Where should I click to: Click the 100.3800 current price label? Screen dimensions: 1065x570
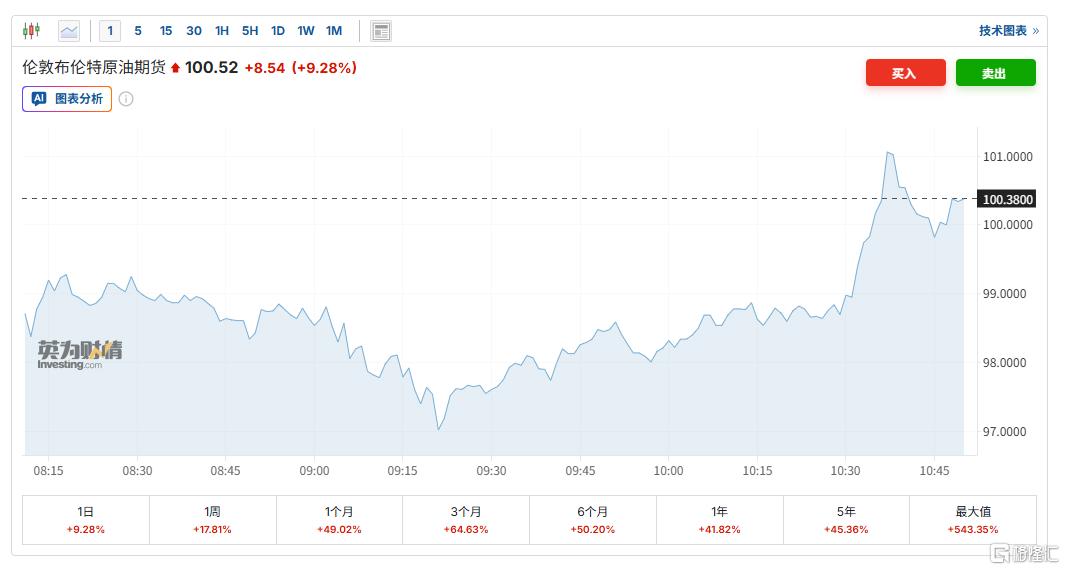[1008, 199]
